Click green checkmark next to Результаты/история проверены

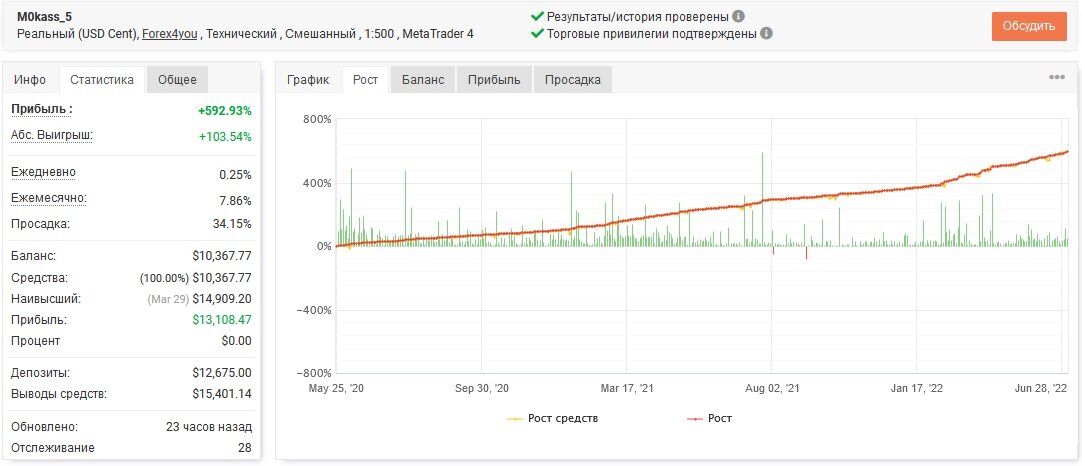[x=538, y=17]
